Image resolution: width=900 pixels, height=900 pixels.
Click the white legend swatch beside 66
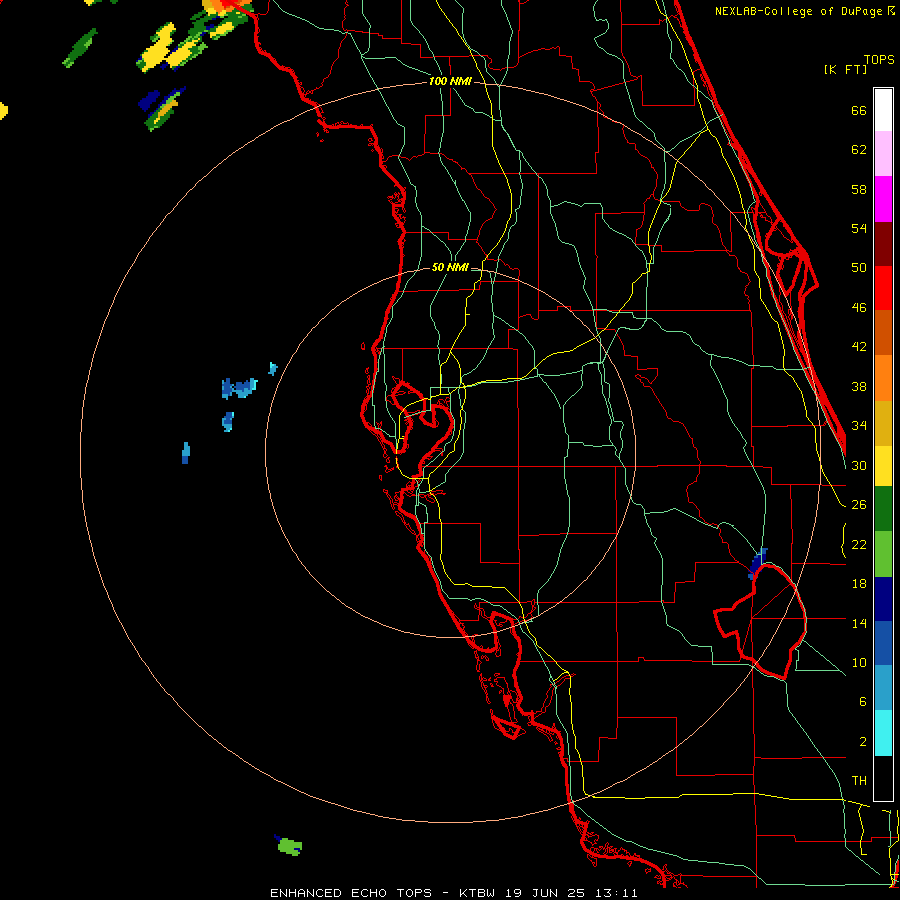click(x=883, y=110)
